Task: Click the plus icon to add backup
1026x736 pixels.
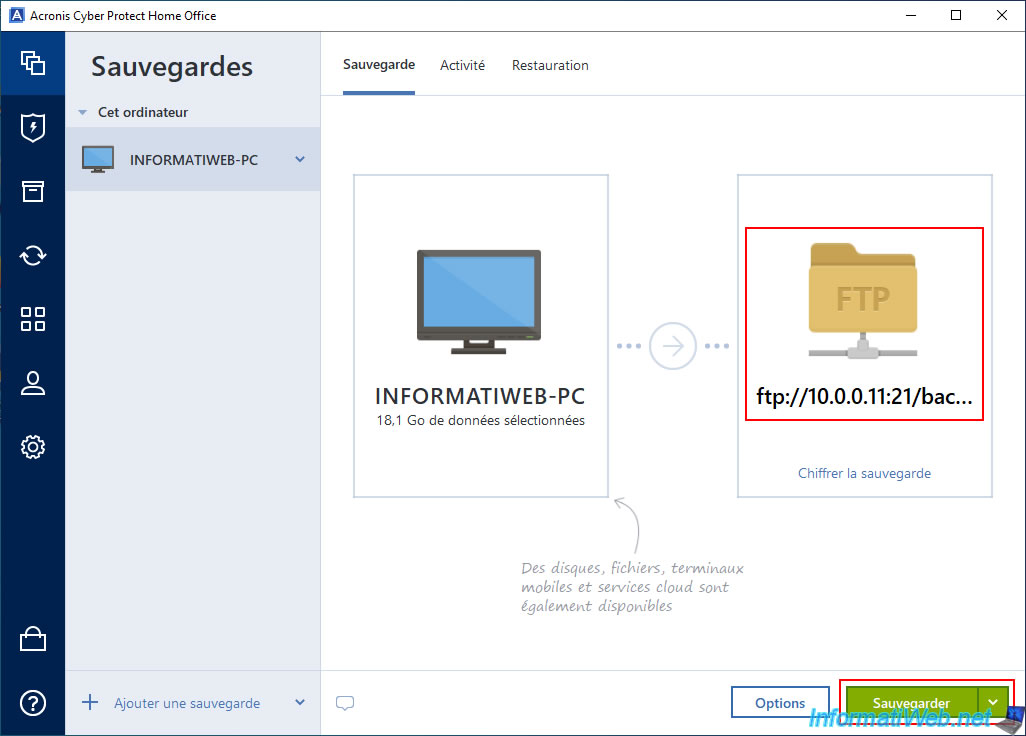Action: click(x=90, y=703)
